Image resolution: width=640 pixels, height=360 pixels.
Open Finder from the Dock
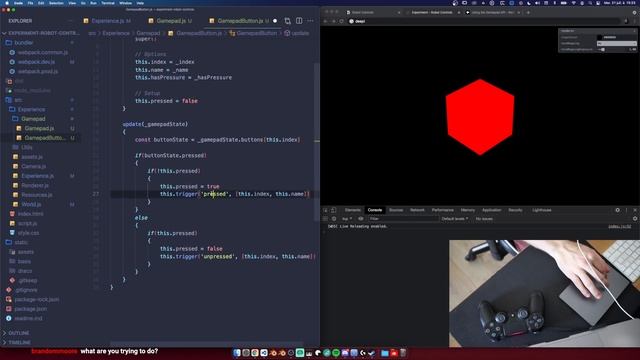pos(237,353)
